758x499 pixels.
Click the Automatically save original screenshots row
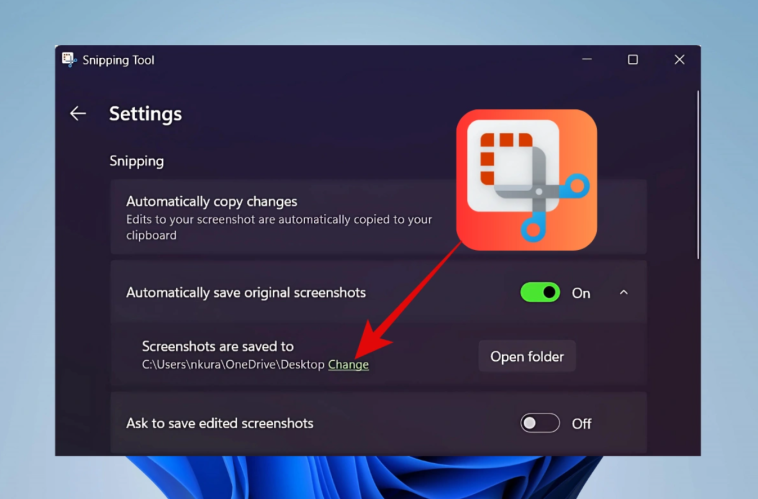click(x=246, y=293)
